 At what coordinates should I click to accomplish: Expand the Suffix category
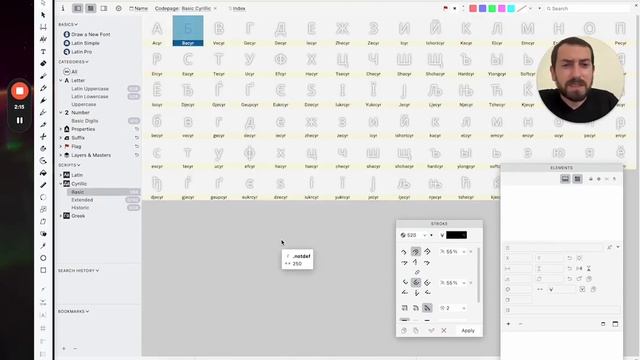pyautogui.click(x=61, y=138)
